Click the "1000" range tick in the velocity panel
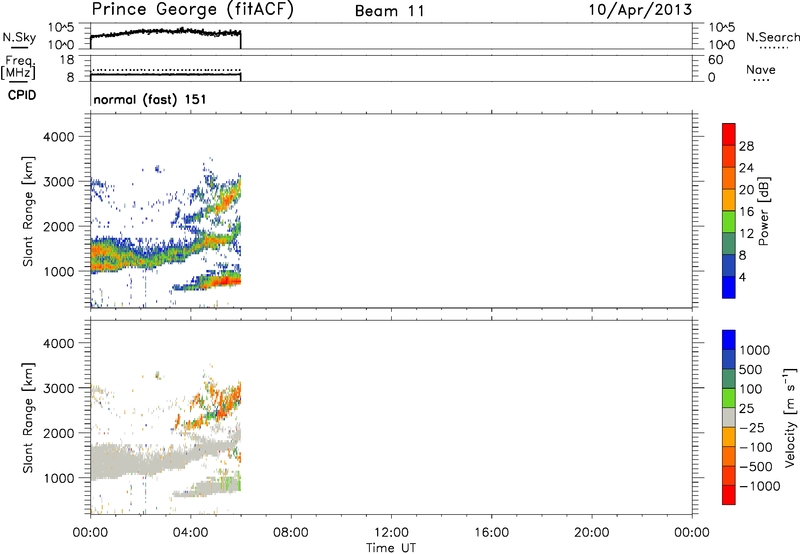The height and width of the screenshot is (554, 800). click(59, 478)
